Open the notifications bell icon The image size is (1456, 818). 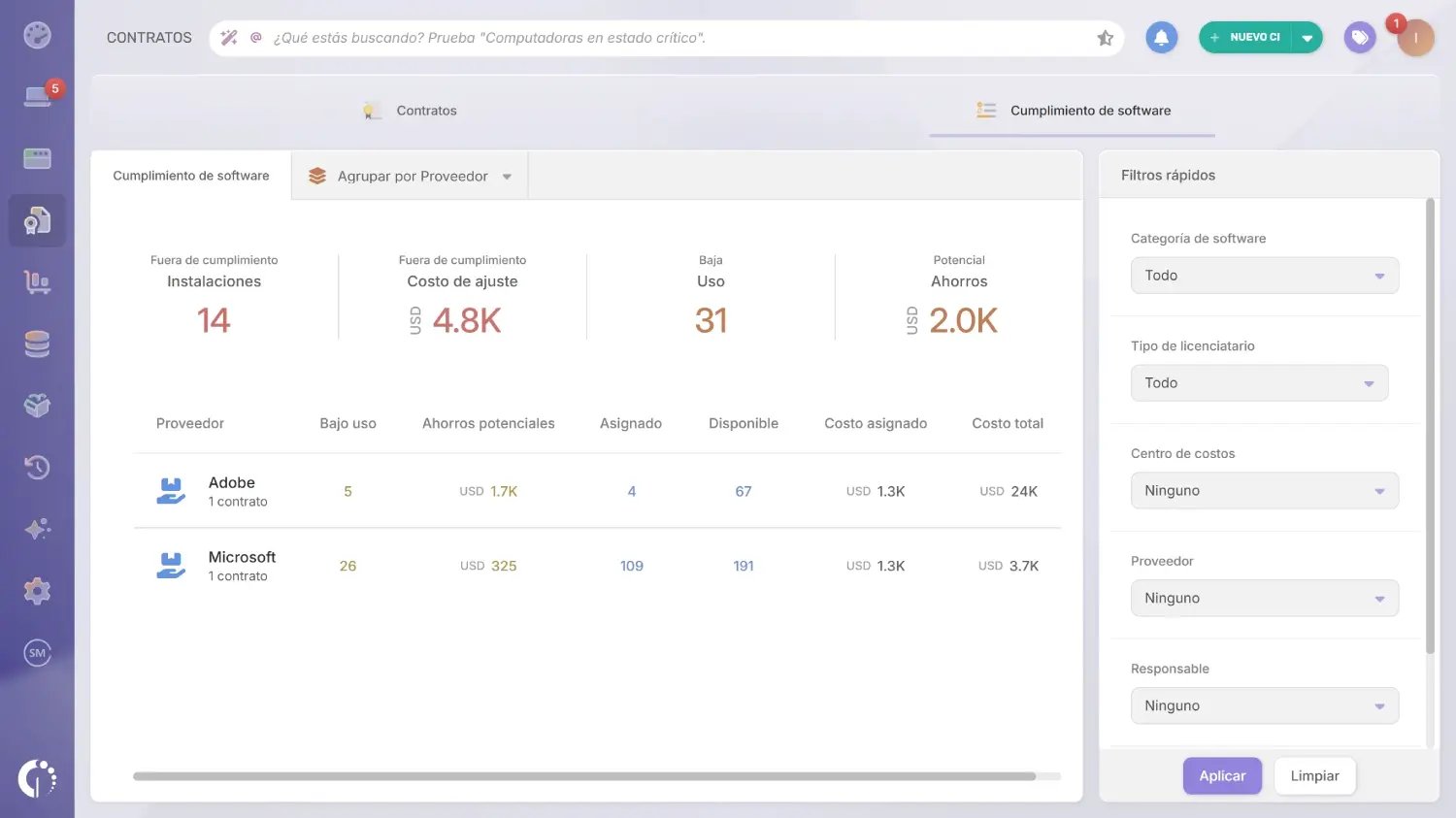(x=1161, y=38)
